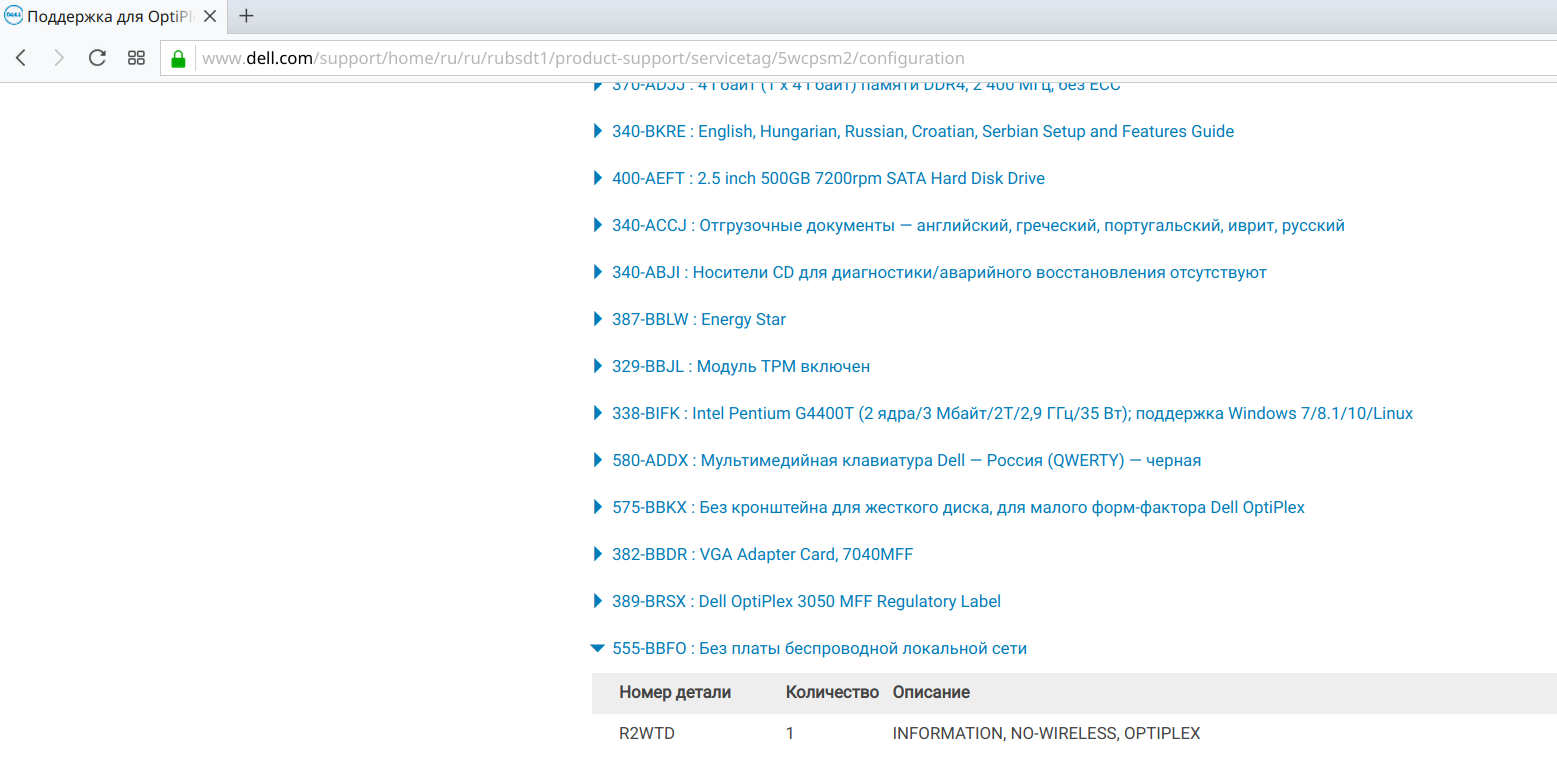Open 580-ADDX Мультимедийная клавиатура Dell link

point(906,460)
